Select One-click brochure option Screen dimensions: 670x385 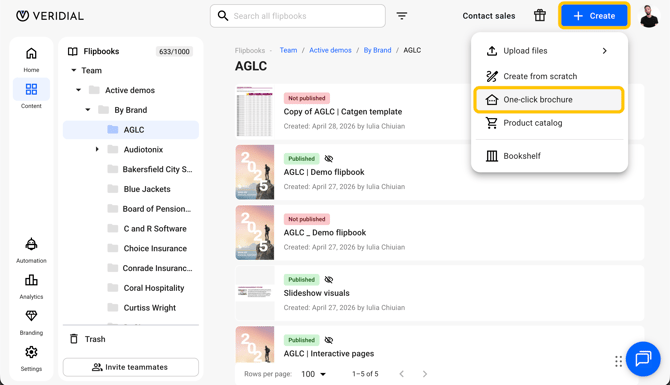tap(550, 100)
